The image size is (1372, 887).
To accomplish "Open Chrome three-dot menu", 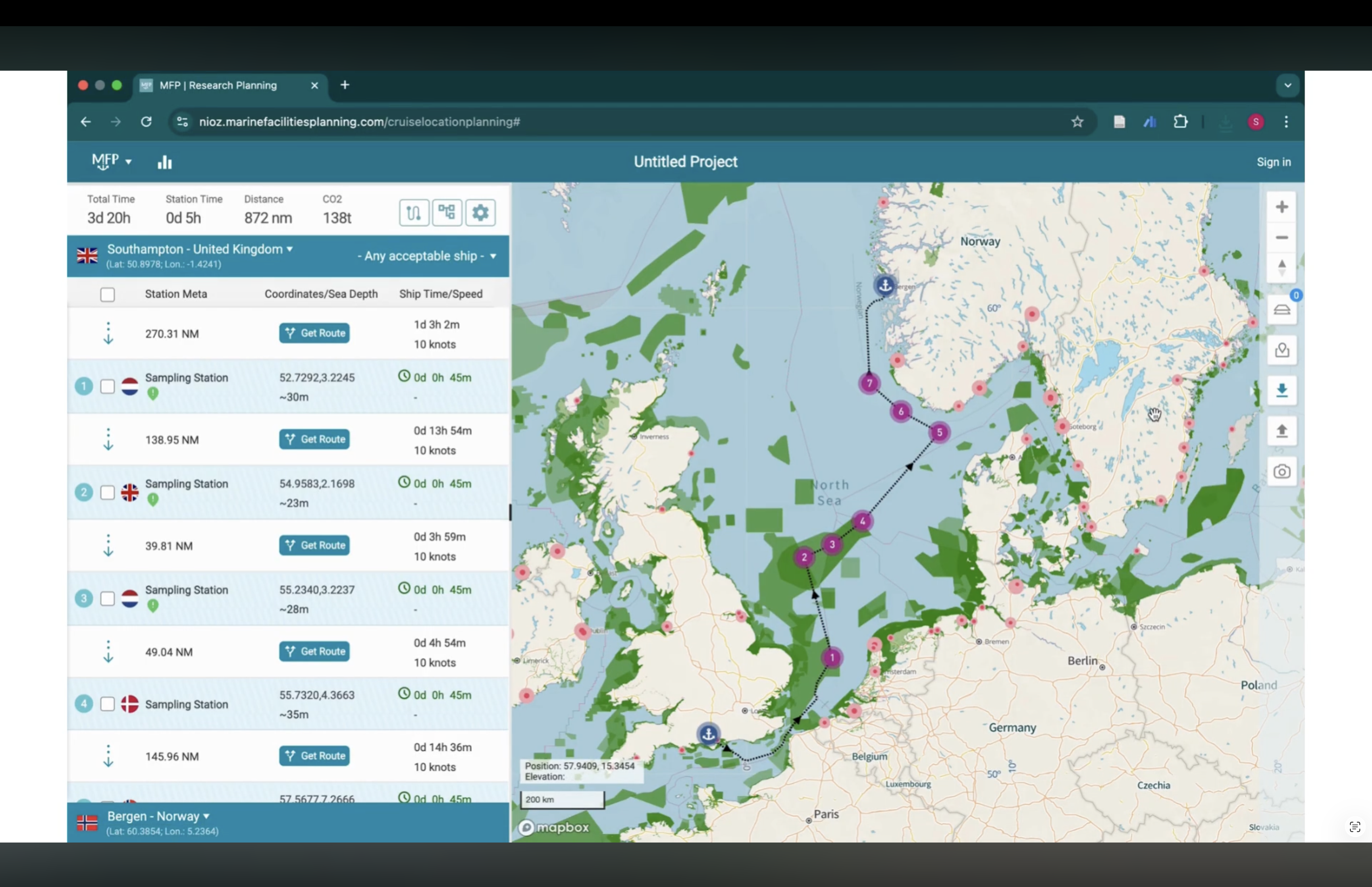I will pos(1286,121).
